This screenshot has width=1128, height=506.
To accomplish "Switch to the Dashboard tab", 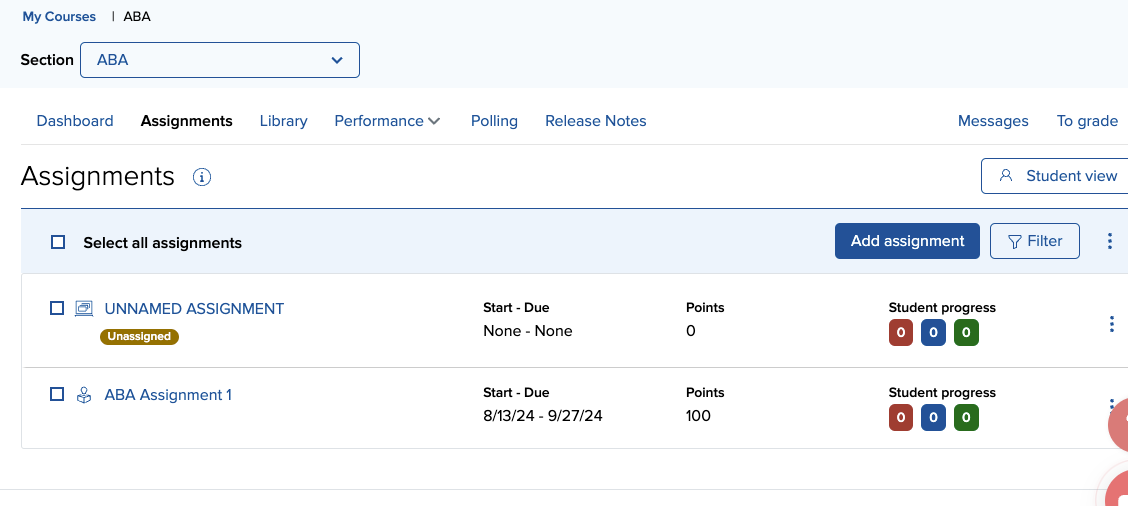I will (75, 121).
